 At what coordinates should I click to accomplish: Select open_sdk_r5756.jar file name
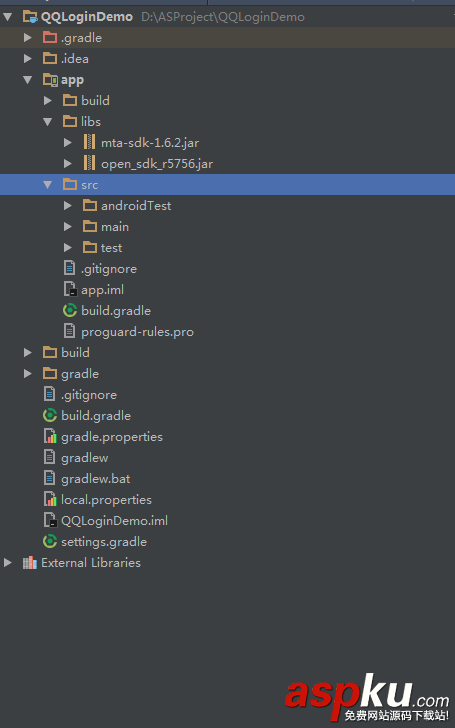[x=157, y=164]
